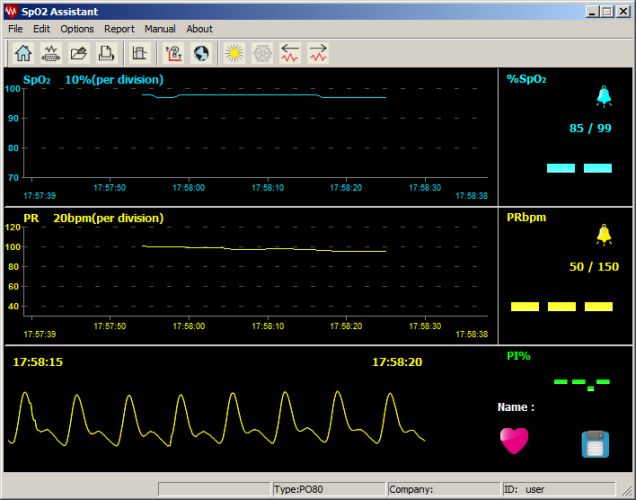Click the right-arrow waveform scroll icon

[318, 53]
